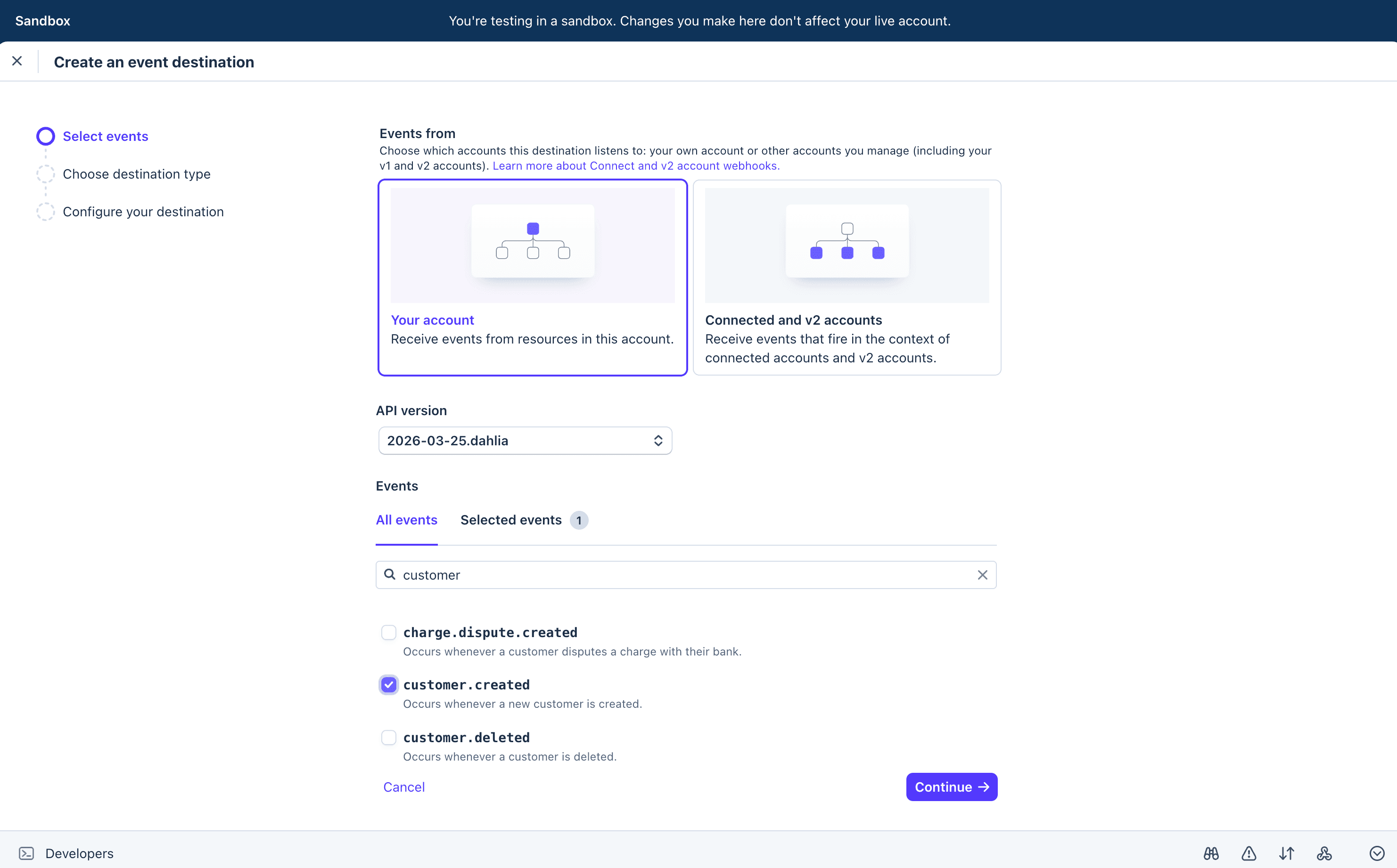Close the Create an event destination dialog
Viewport: 1397px width, 868px height.
pos(17,60)
